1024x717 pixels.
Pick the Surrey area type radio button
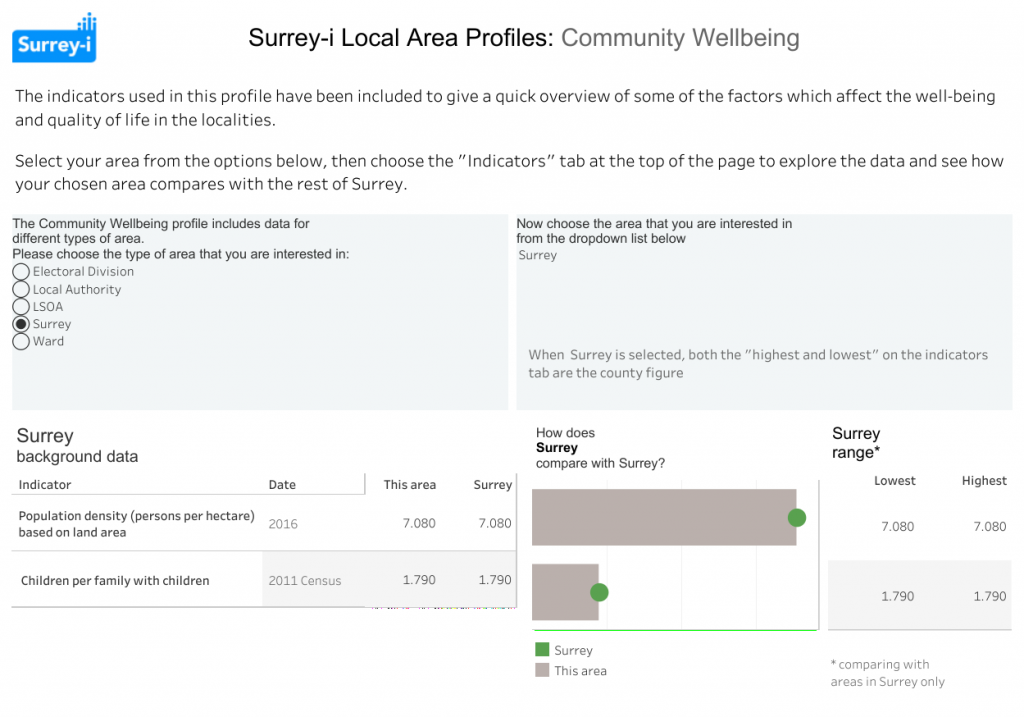coord(21,324)
